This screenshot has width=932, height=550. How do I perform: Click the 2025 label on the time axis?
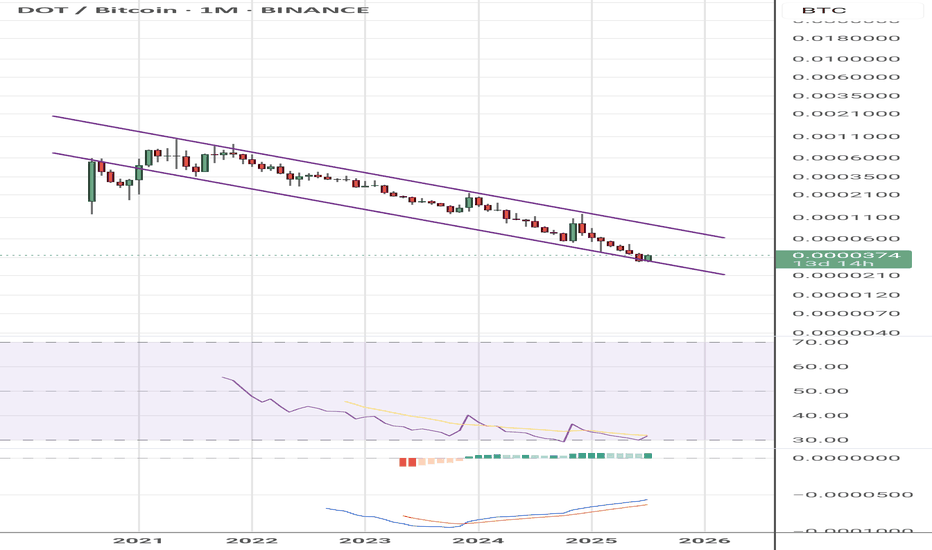coord(592,540)
